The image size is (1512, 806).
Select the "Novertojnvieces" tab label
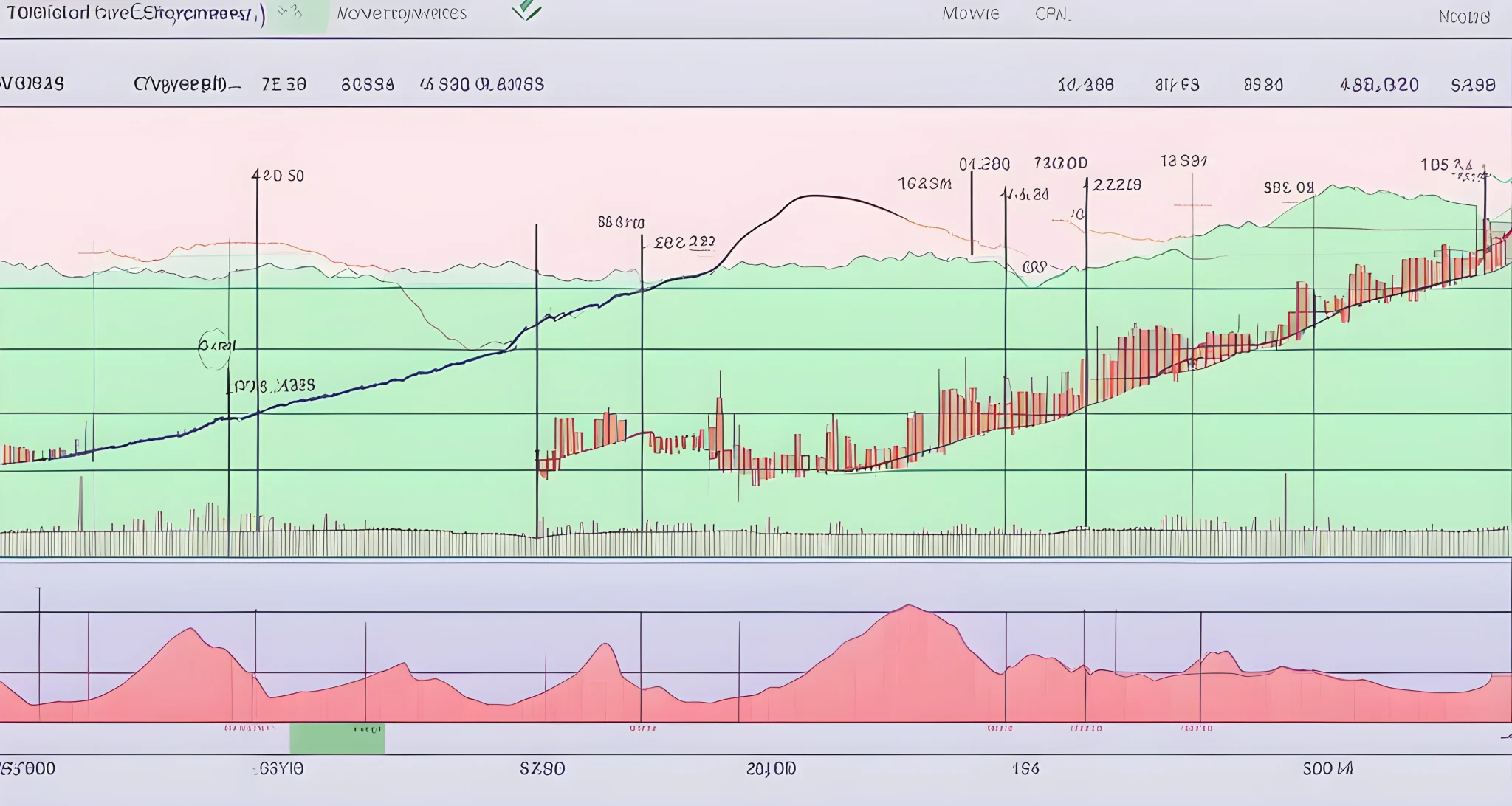pos(402,13)
